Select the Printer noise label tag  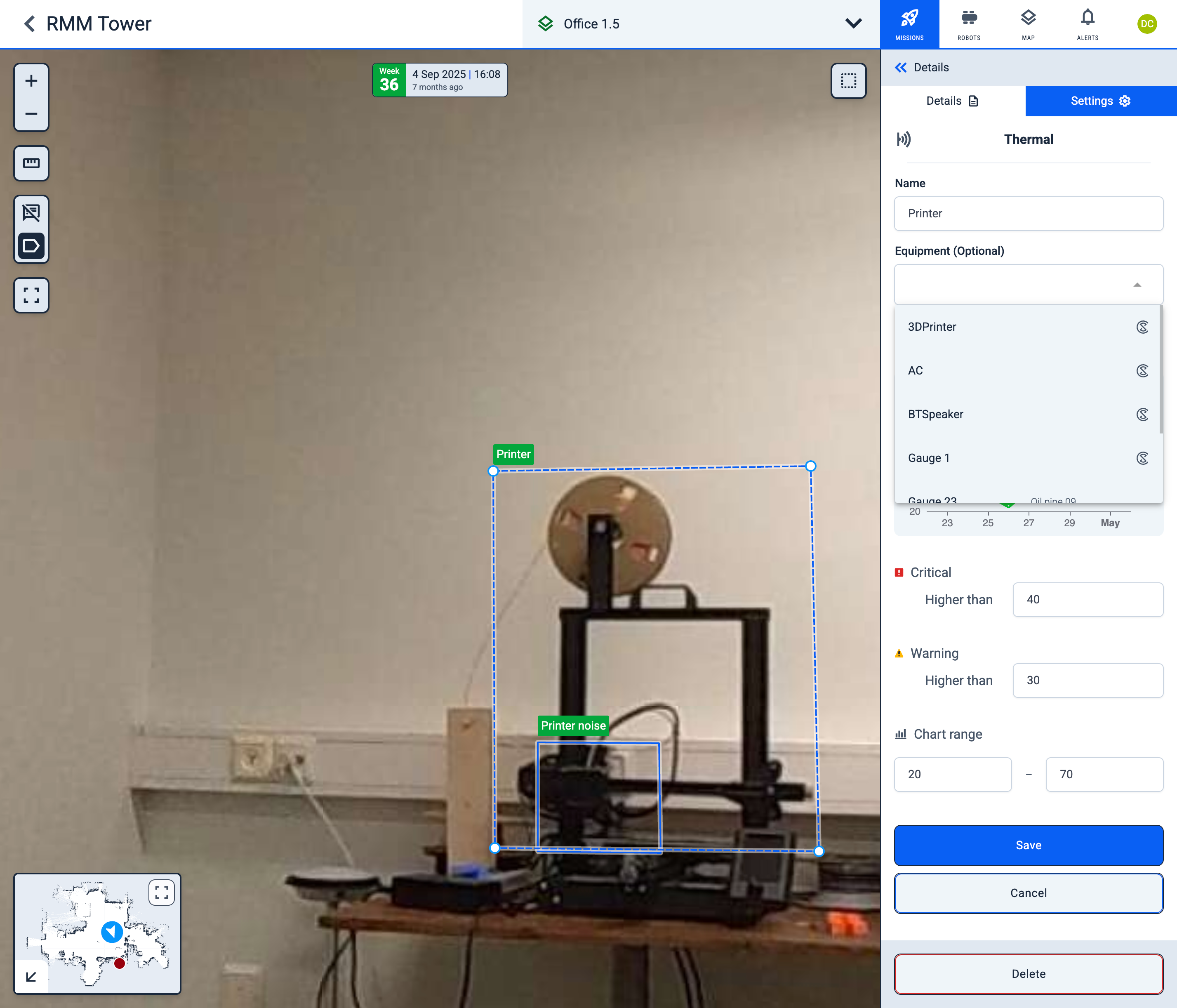point(572,725)
